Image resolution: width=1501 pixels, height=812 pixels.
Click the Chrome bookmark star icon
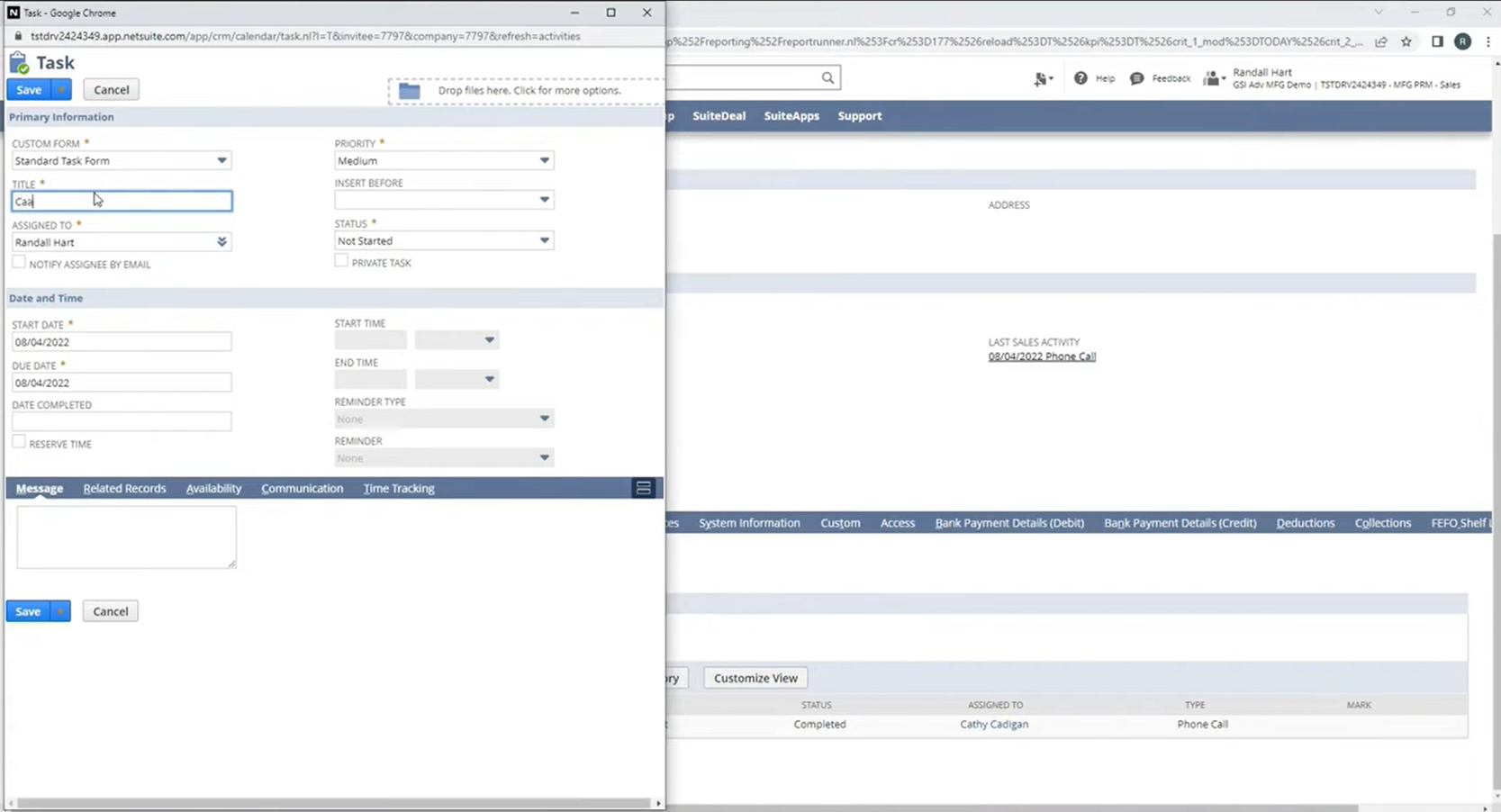1406,41
